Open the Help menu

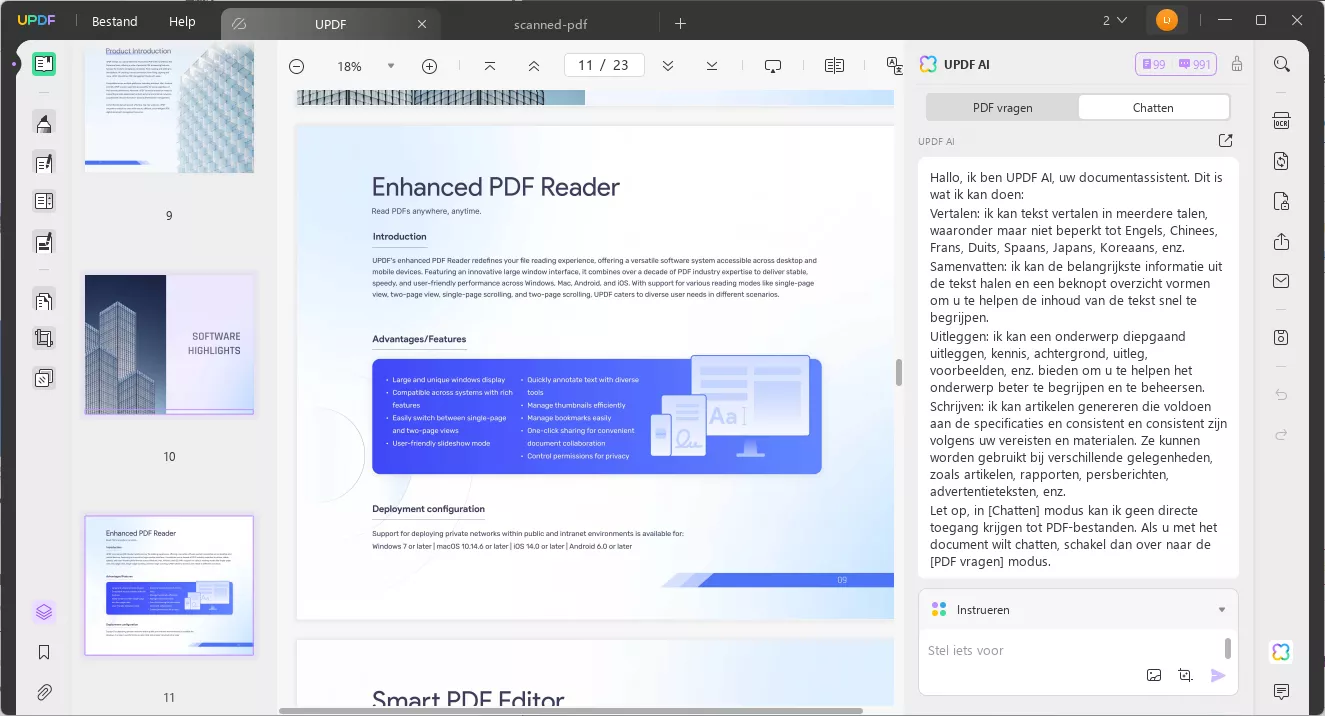click(182, 21)
